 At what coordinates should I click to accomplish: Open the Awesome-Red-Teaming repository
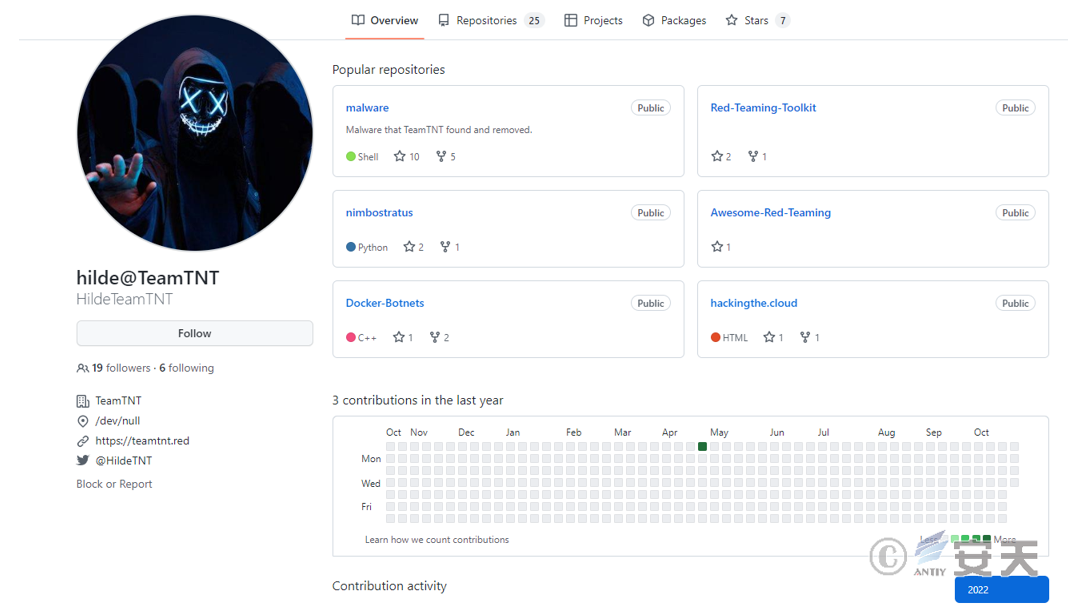pos(770,213)
